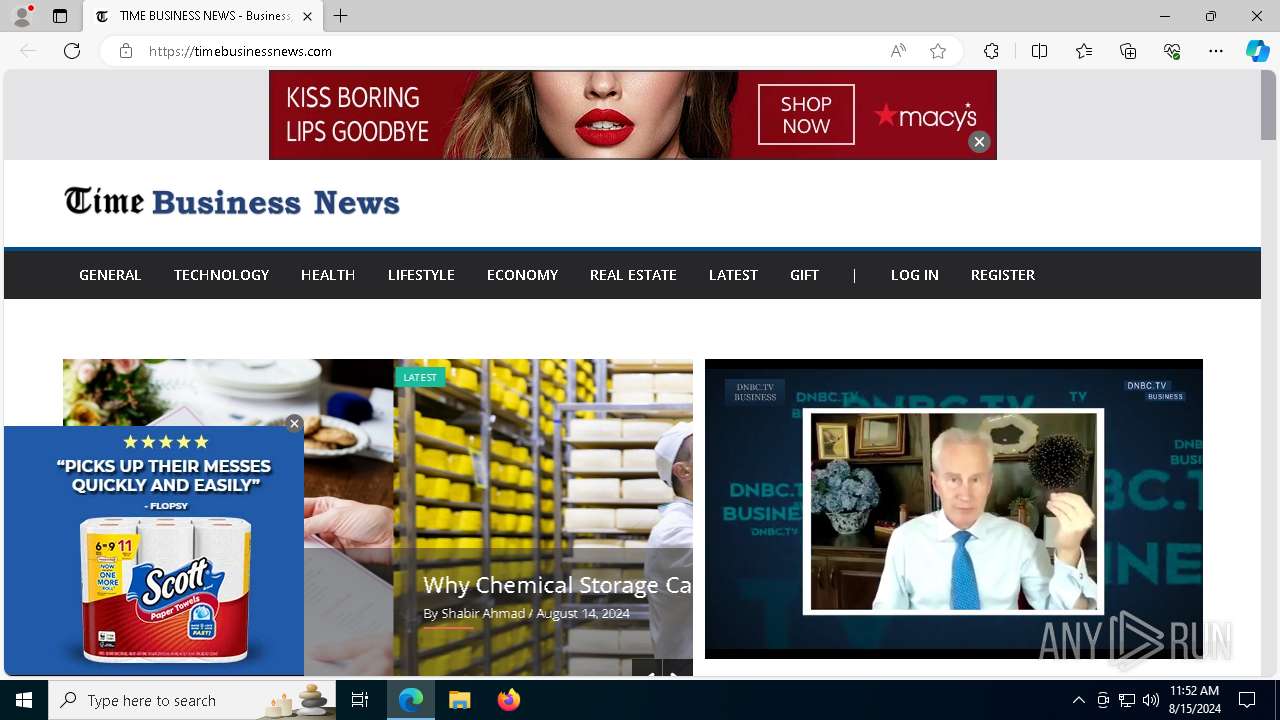The height and width of the screenshot is (720, 1280).
Task: Refresh the current page
Action: point(72,51)
